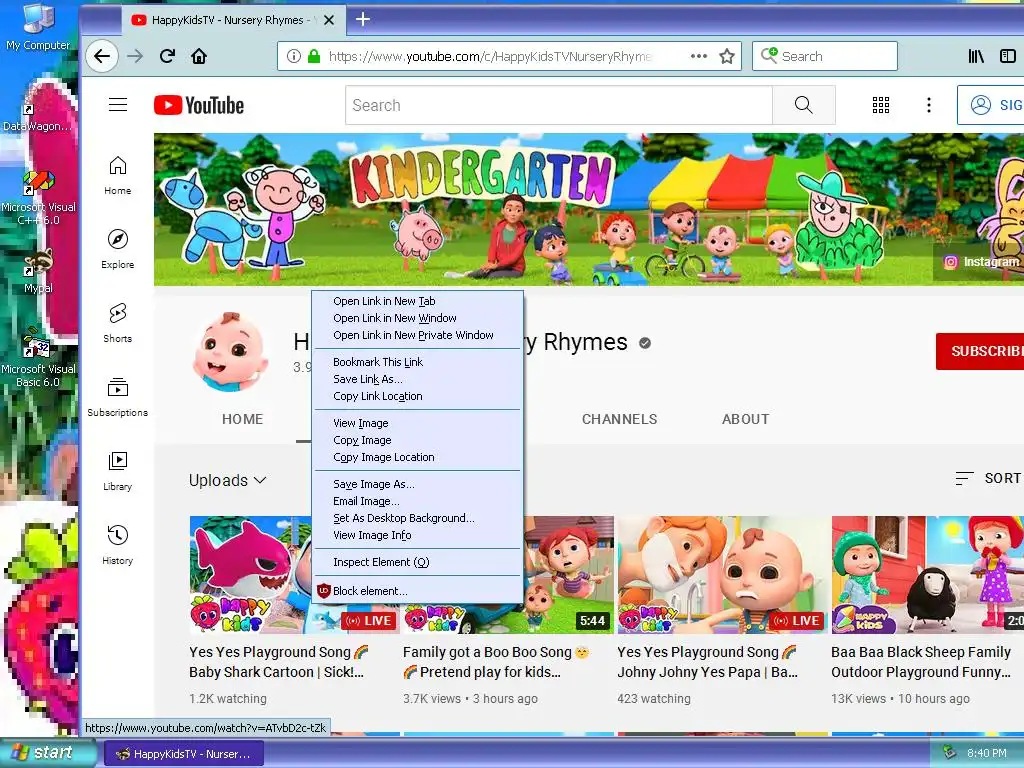Click the HappyKidsTV channel avatar
This screenshot has width=1024, height=768.
coord(231,351)
